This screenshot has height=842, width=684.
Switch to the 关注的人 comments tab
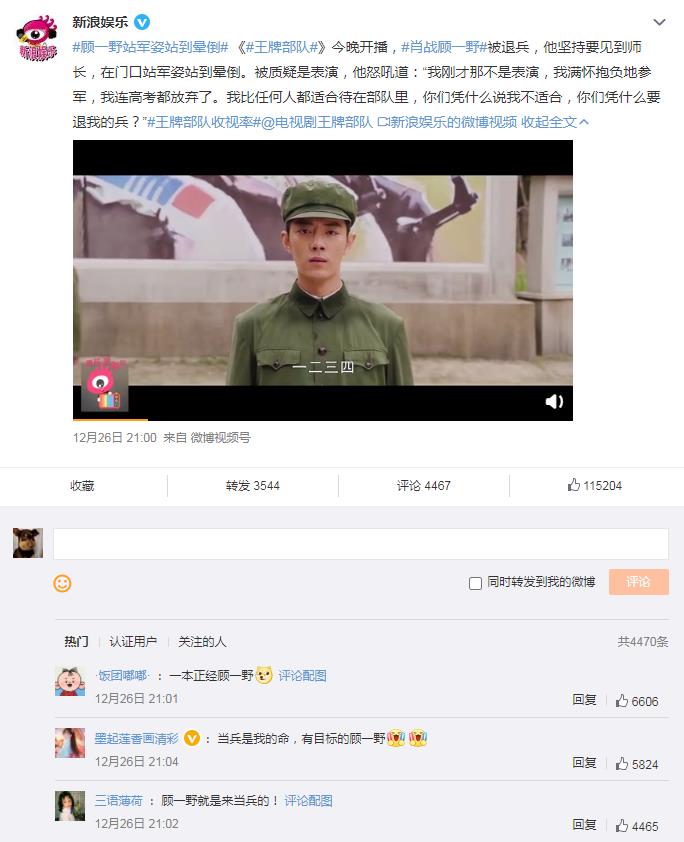[x=202, y=641]
